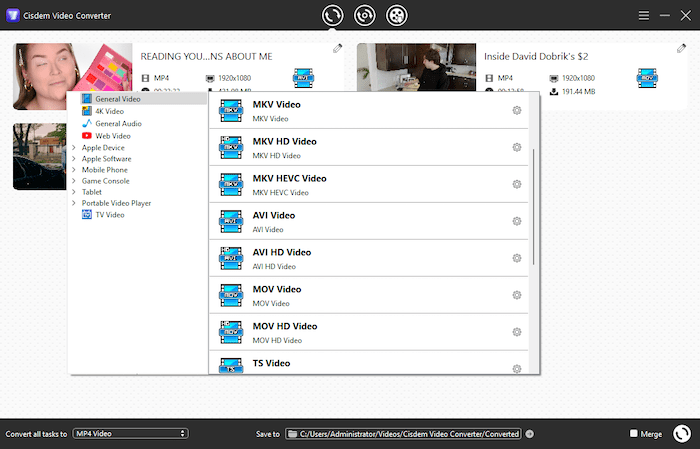
Task: Select the Web Video category
Action: click(x=106, y=136)
